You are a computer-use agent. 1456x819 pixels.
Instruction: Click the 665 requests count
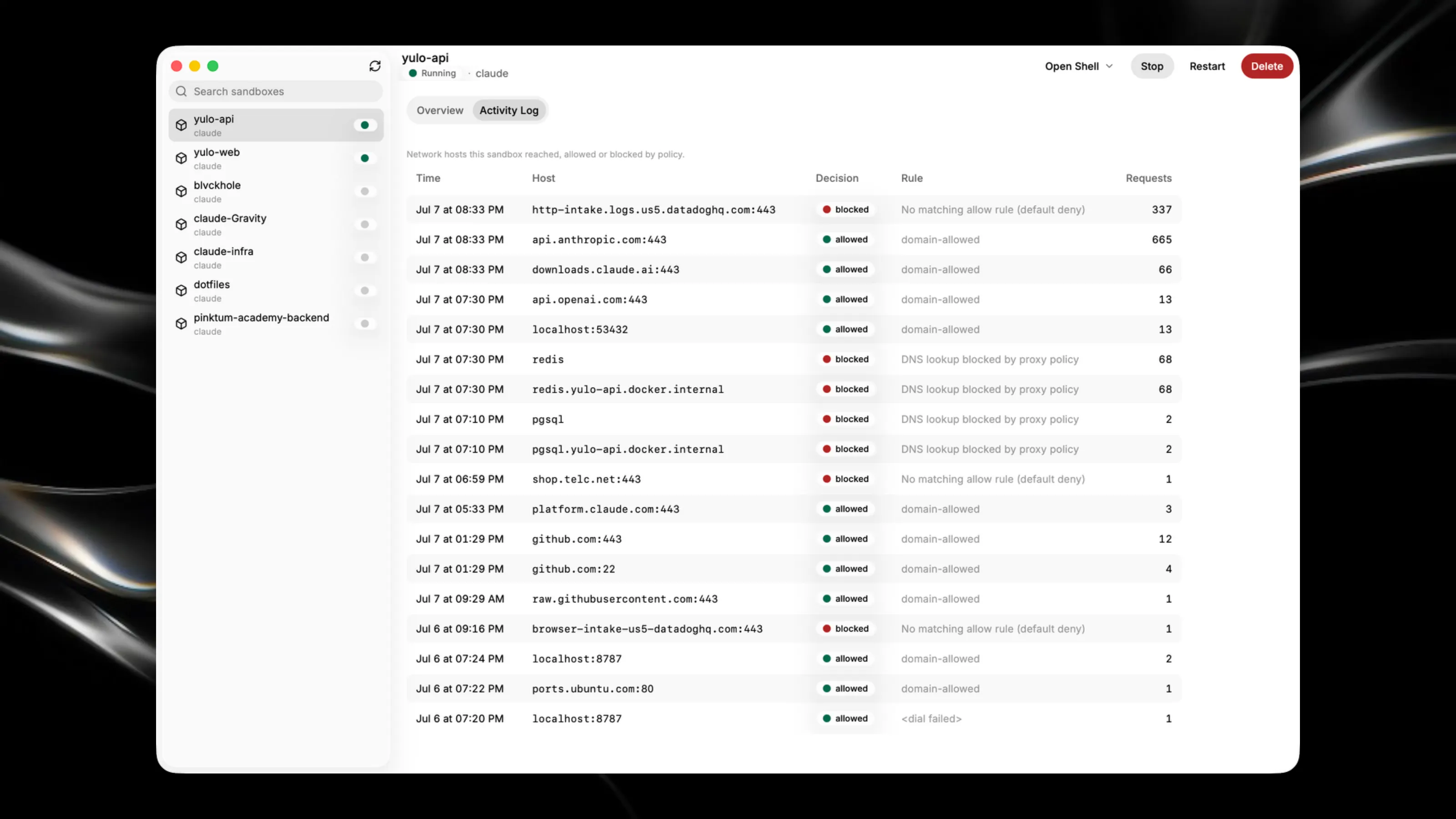pyautogui.click(x=1162, y=240)
